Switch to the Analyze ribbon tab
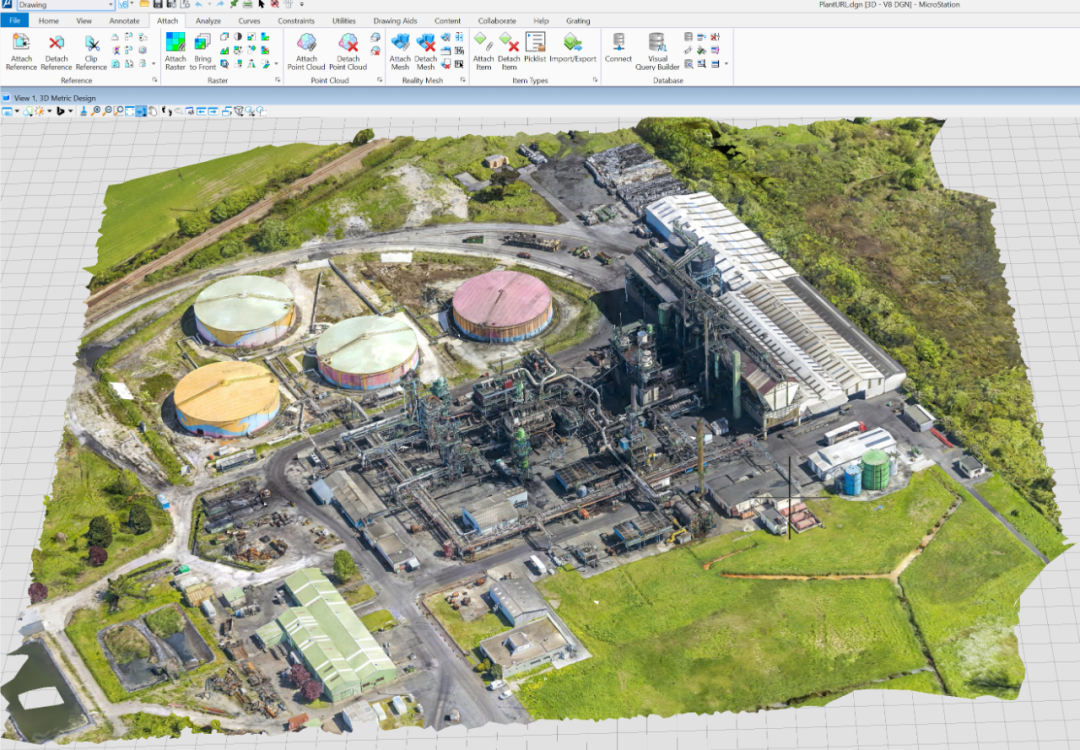1080x750 pixels. [208, 21]
